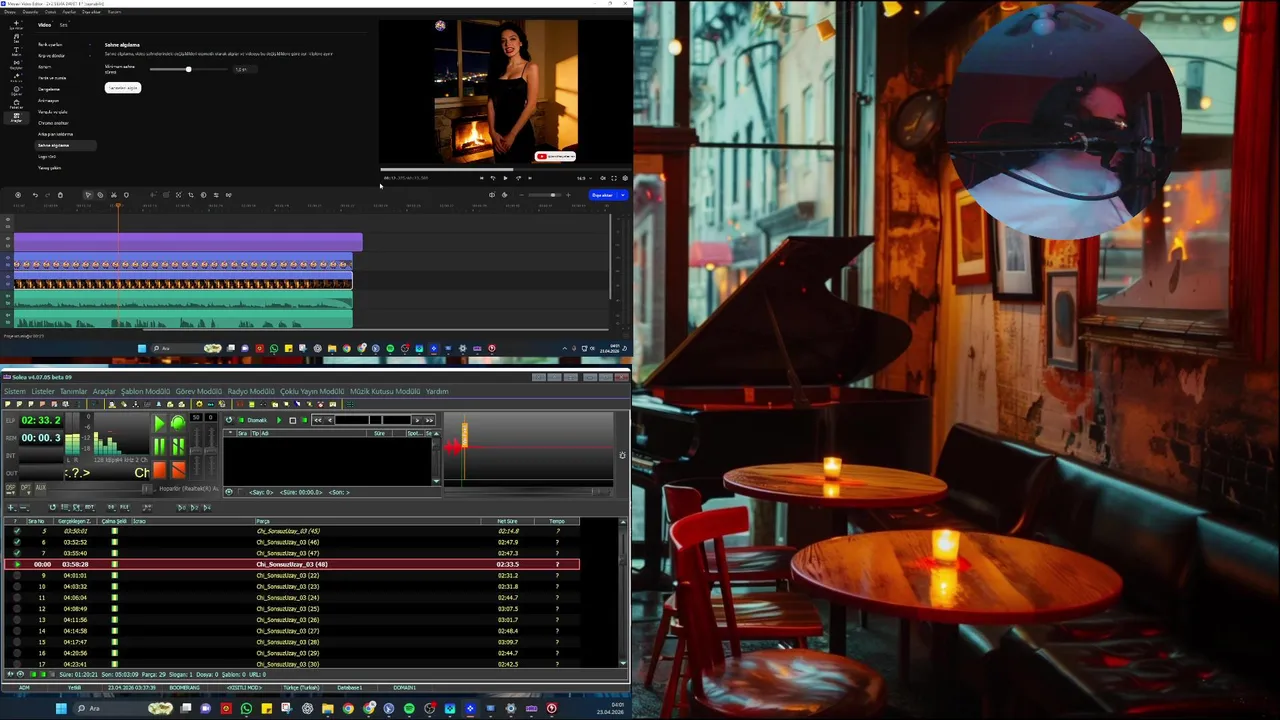Select the Araçlar tools icon in editor sidebar
The width and height of the screenshot is (1280, 720).
(16, 117)
